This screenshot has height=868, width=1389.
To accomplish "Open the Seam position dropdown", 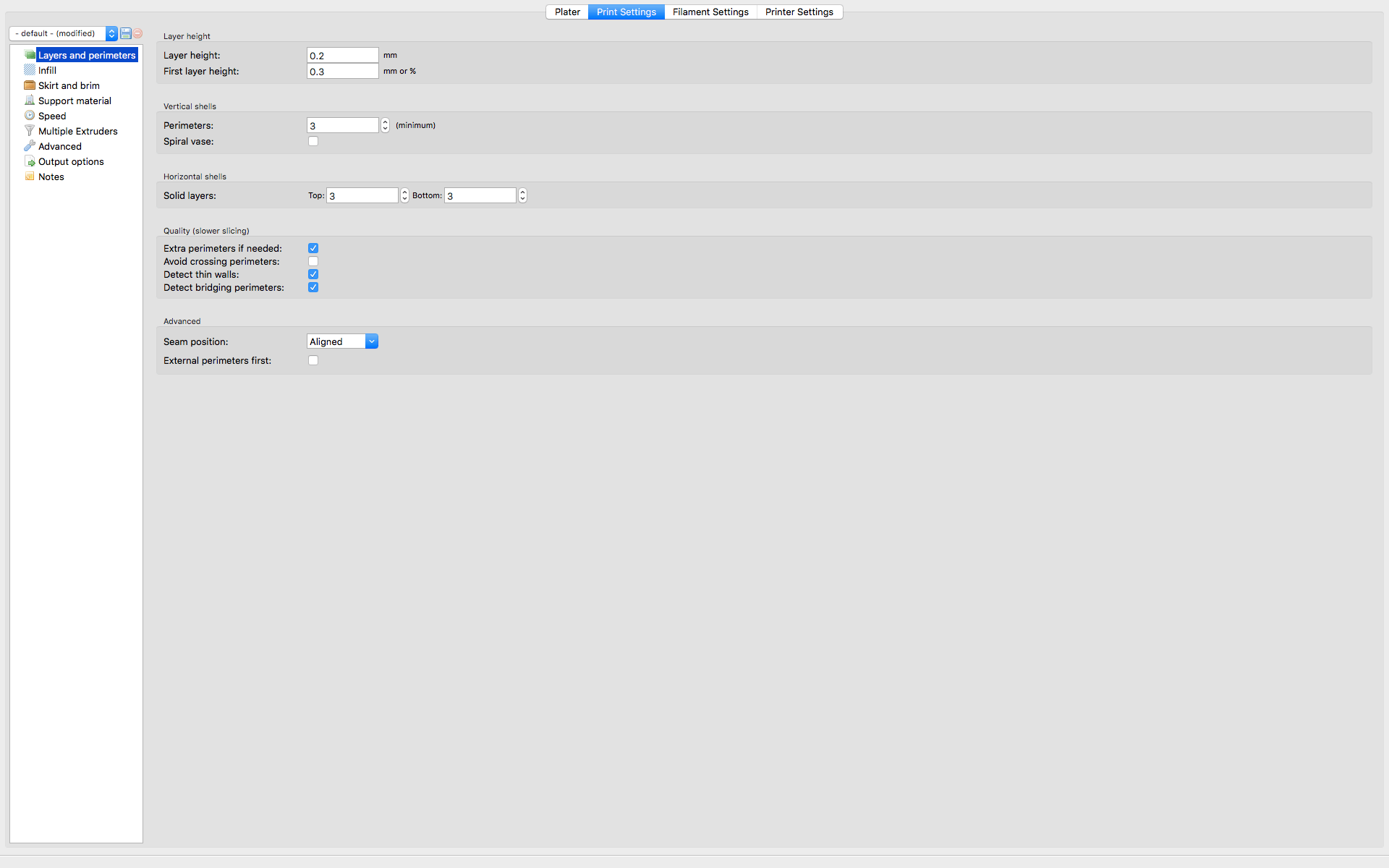I will pos(342,341).
